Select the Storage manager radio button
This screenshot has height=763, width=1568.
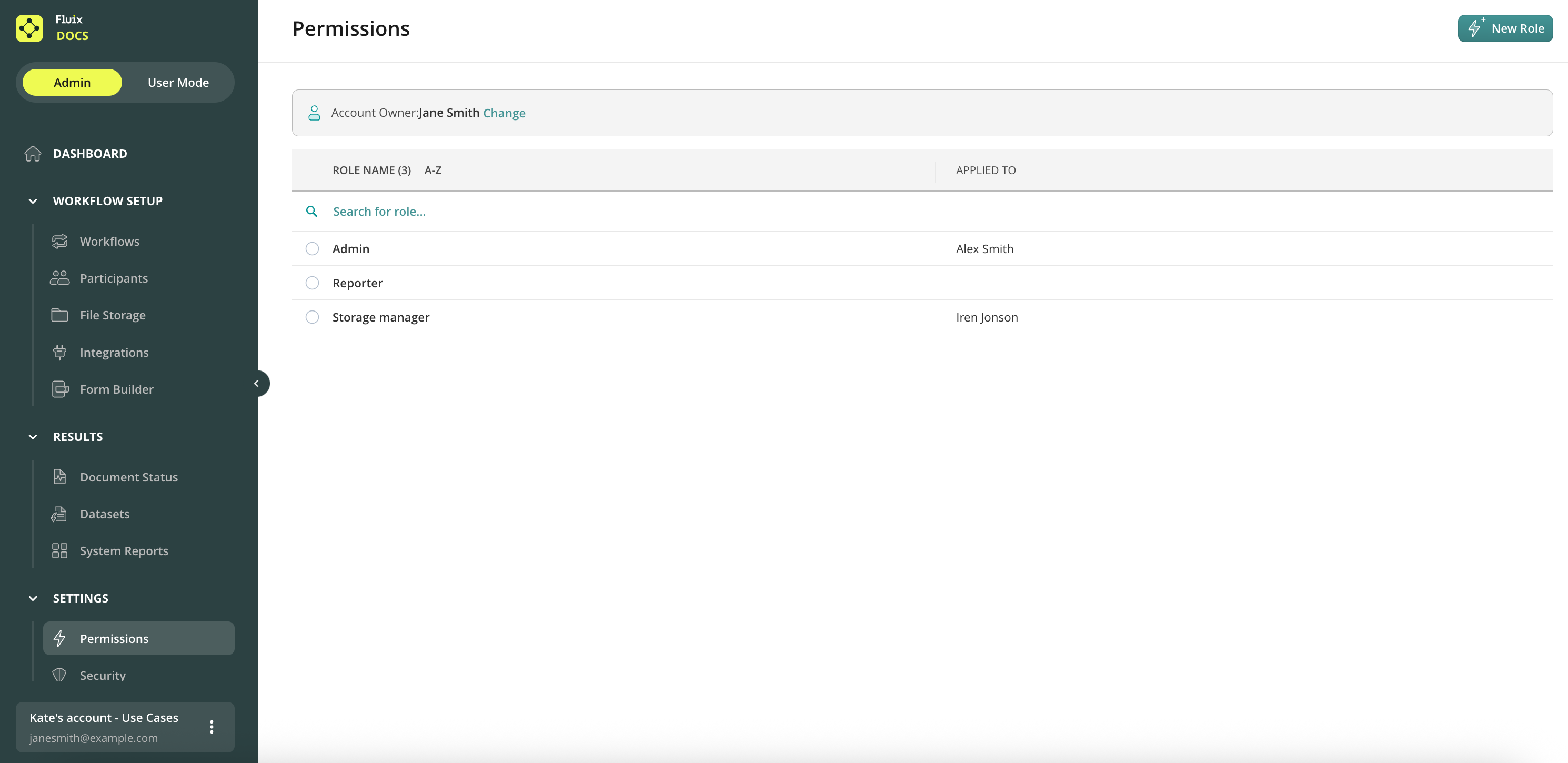click(x=312, y=317)
